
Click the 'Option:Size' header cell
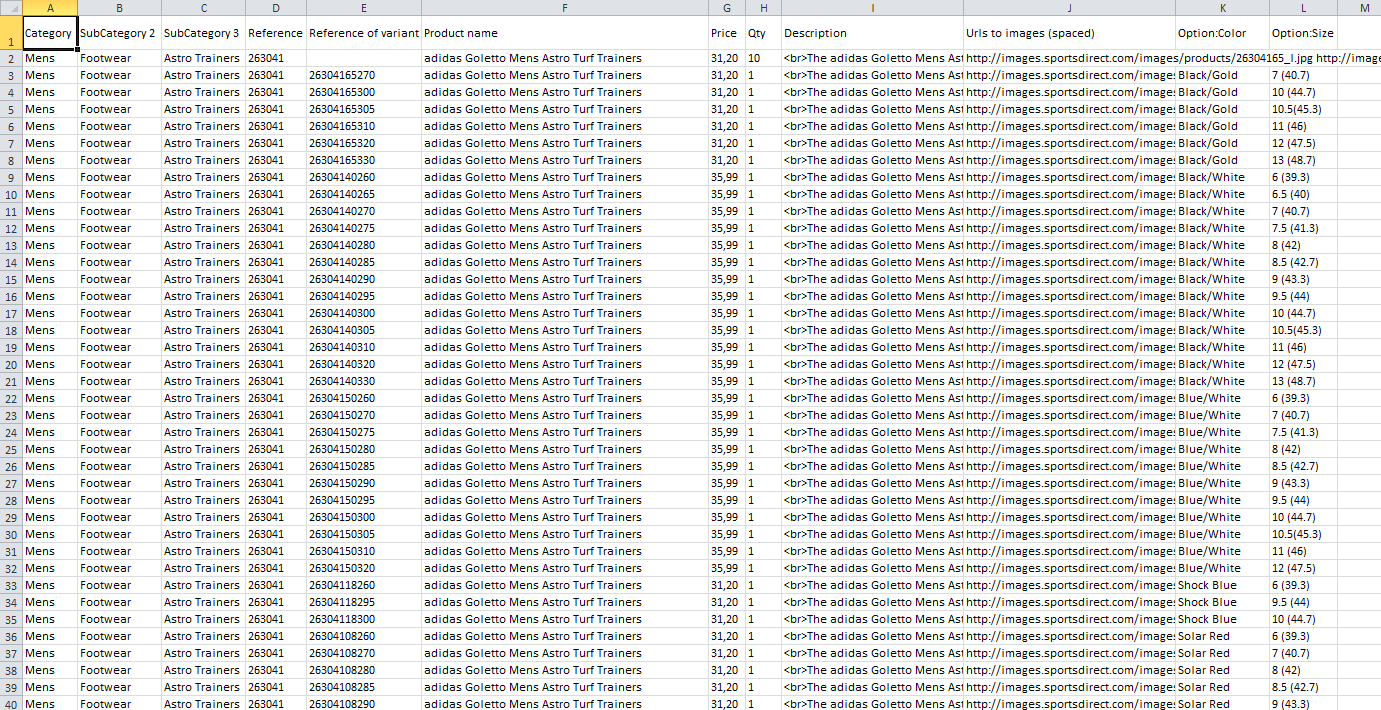click(x=1303, y=33)
